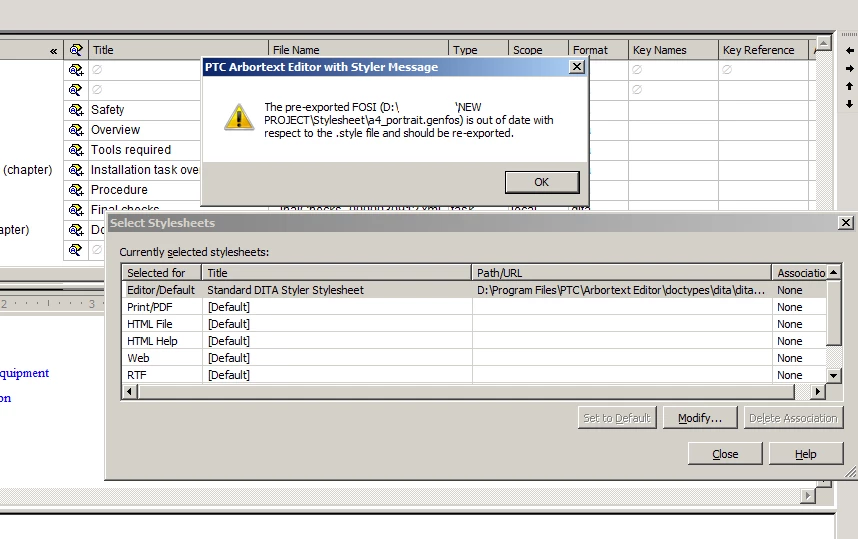Click the resource icon beside Overview
This screenshot has width=858, height=539.
coord(76,130)
